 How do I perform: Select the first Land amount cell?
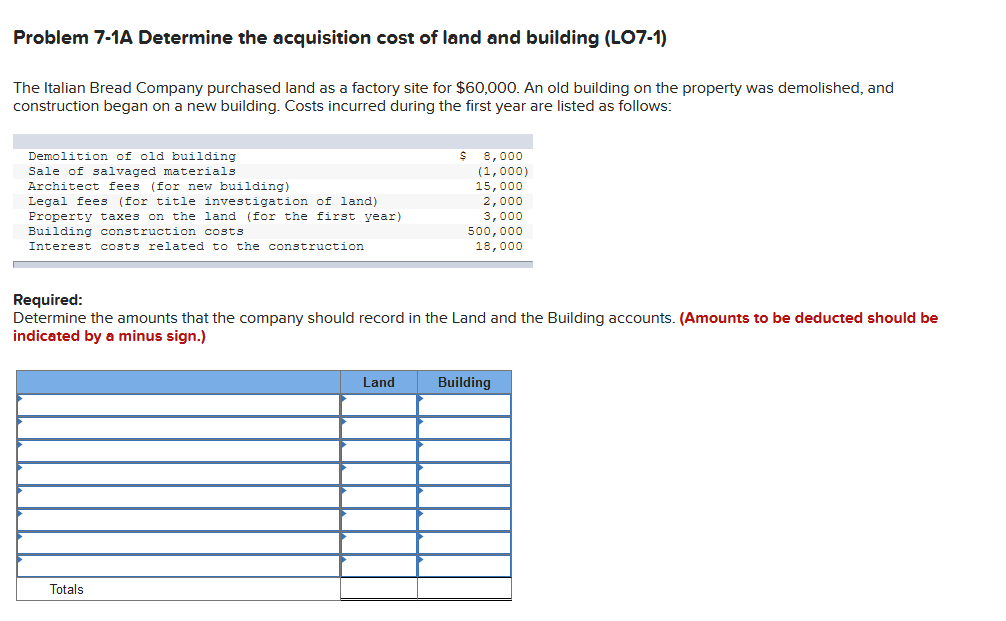380,405
